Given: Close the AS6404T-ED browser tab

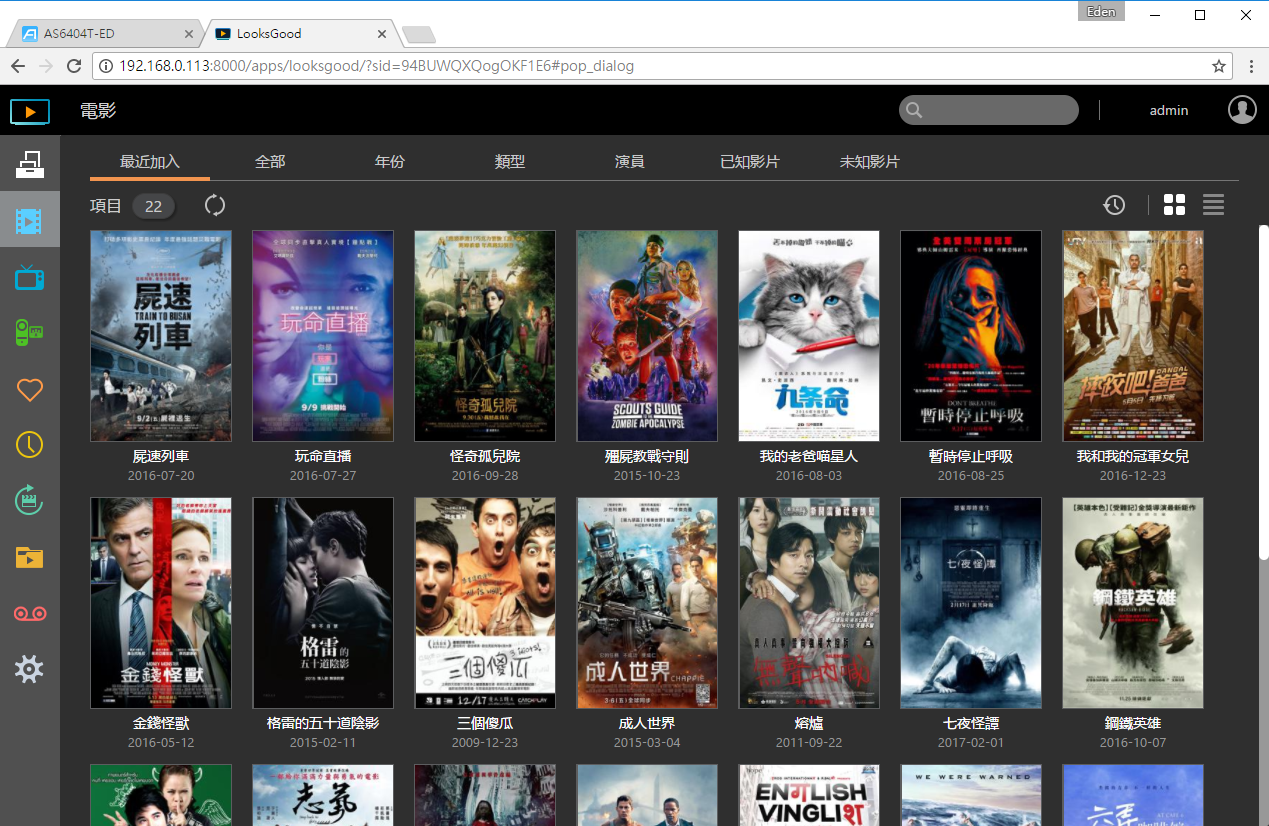Looking at the screenshot, I should pos(189,33).
